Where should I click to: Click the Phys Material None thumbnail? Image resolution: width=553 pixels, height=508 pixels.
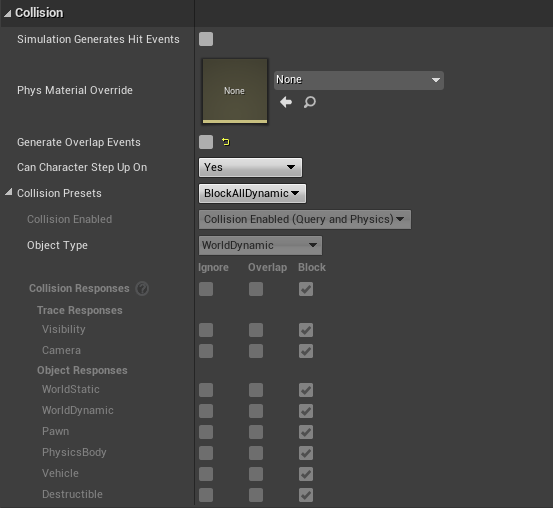point(235,91)
